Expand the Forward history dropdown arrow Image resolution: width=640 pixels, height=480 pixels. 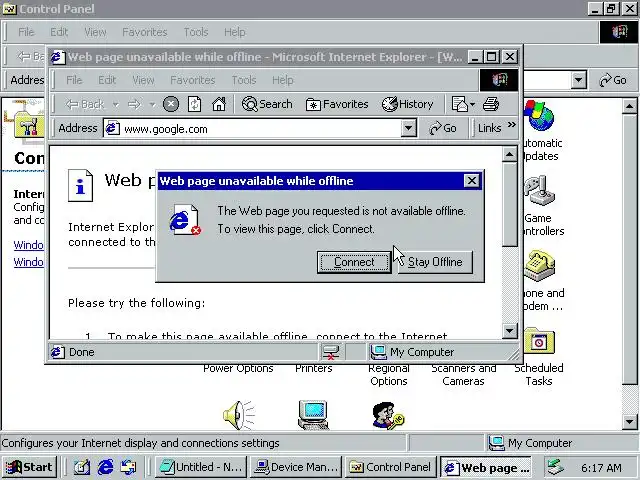[152, 105]
